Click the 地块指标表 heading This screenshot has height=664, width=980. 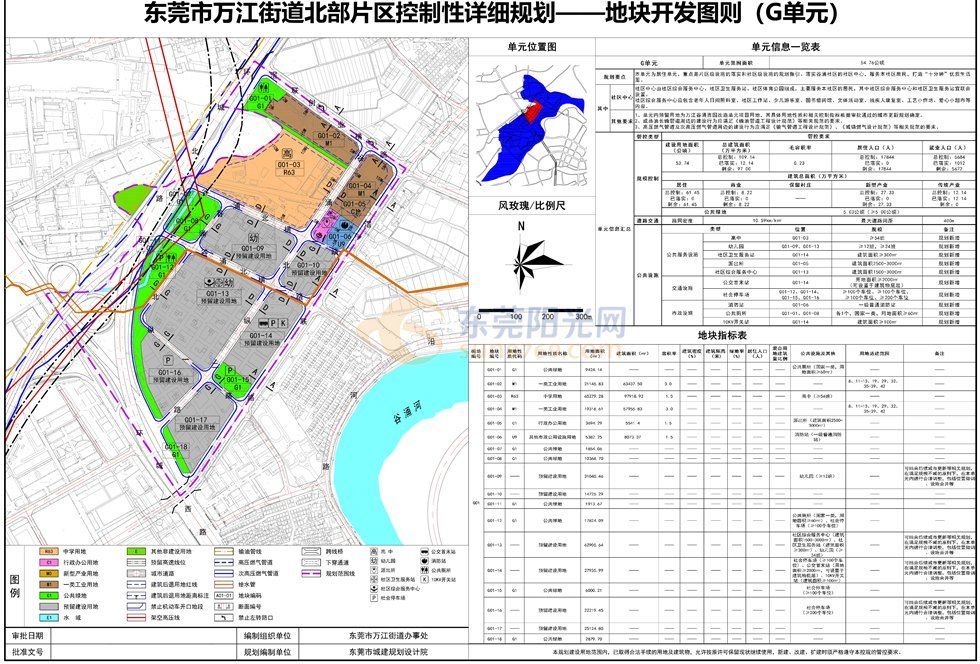[723, 335]
